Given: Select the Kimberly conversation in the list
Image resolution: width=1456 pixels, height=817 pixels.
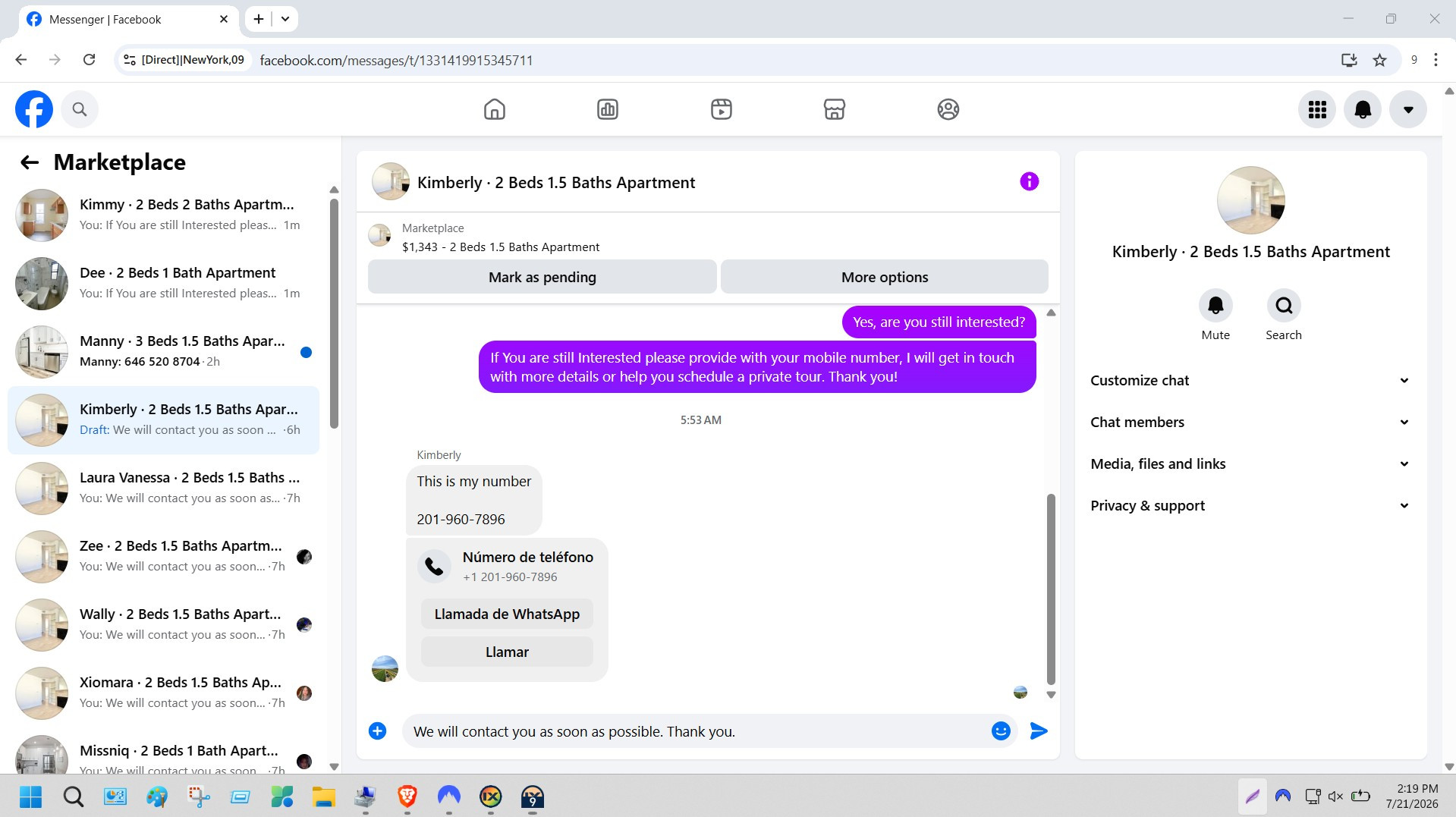Looking at the screenshot, I should (x=163, y=419).
